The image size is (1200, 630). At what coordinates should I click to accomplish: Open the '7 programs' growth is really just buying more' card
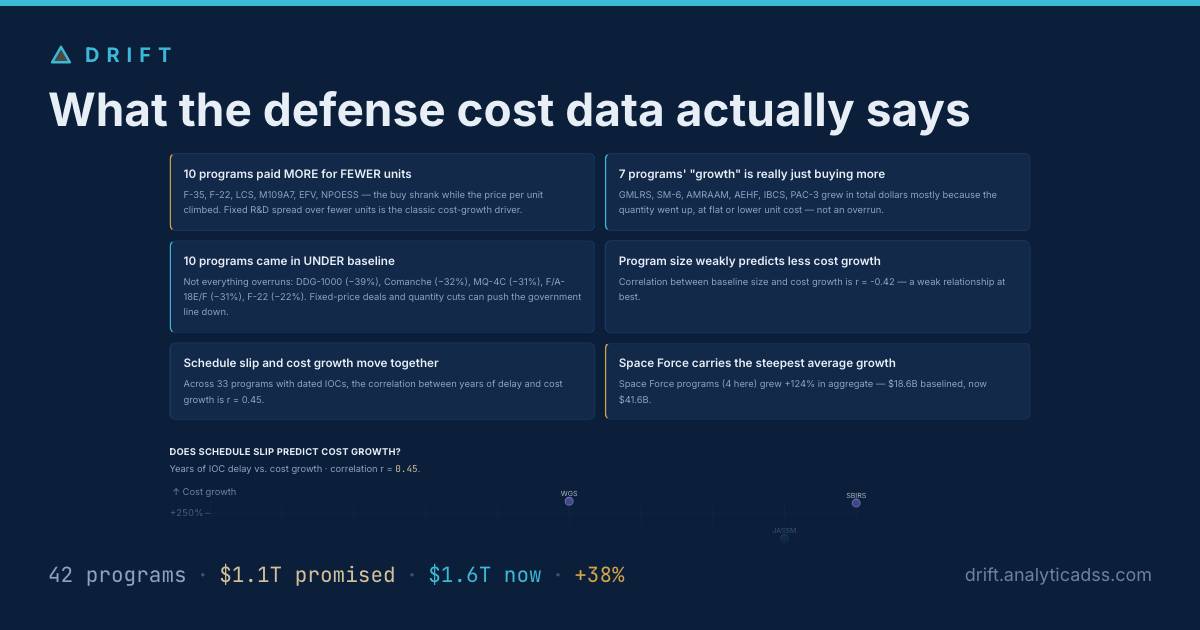pos(817,192)
